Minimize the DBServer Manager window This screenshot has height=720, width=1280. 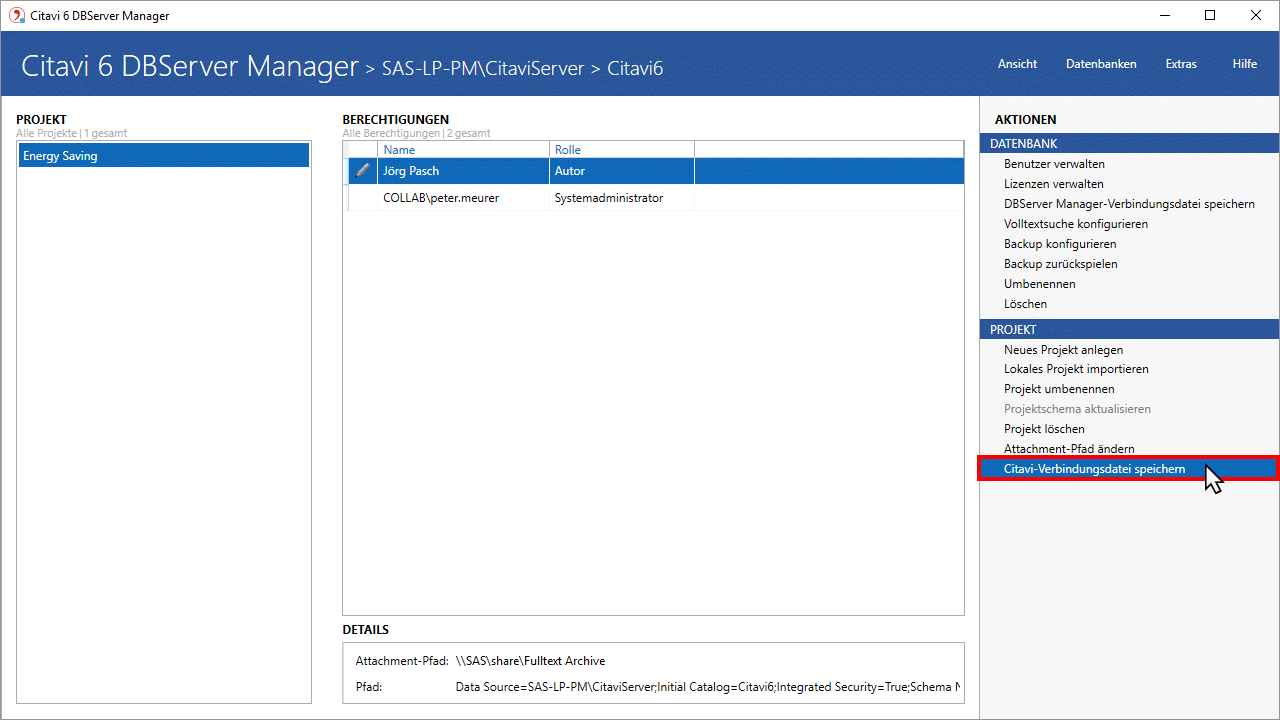[1164, 16]
